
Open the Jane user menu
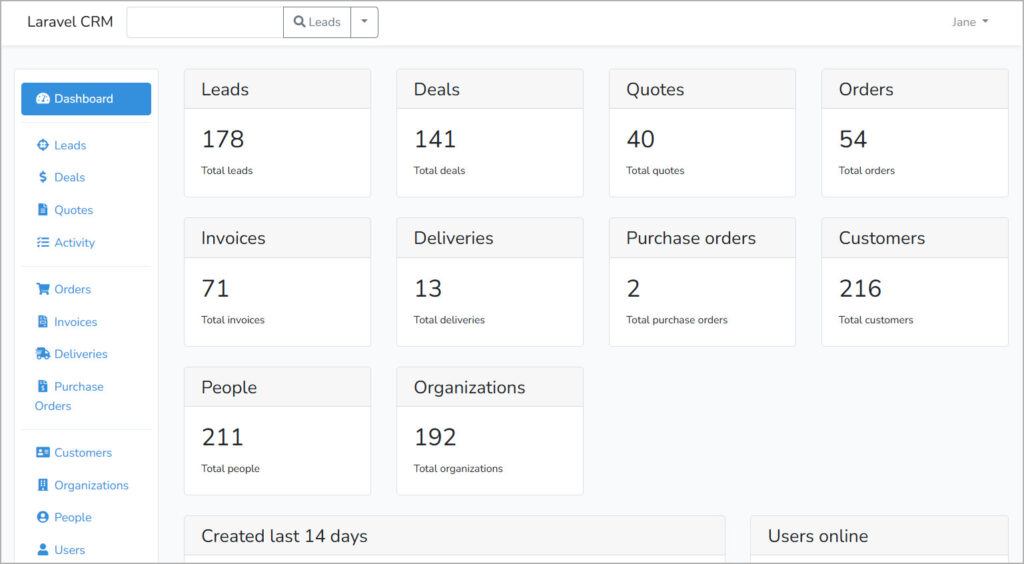[x=969, y=22]
